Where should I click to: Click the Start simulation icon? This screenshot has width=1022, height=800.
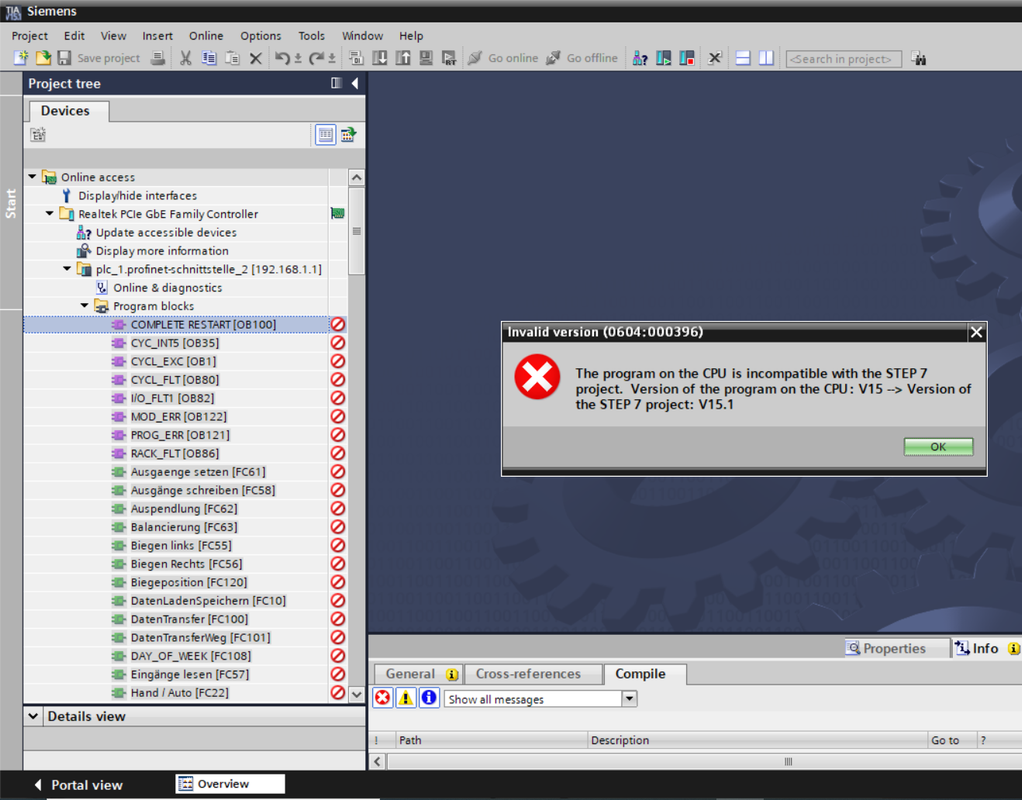[x=426, y=58]
